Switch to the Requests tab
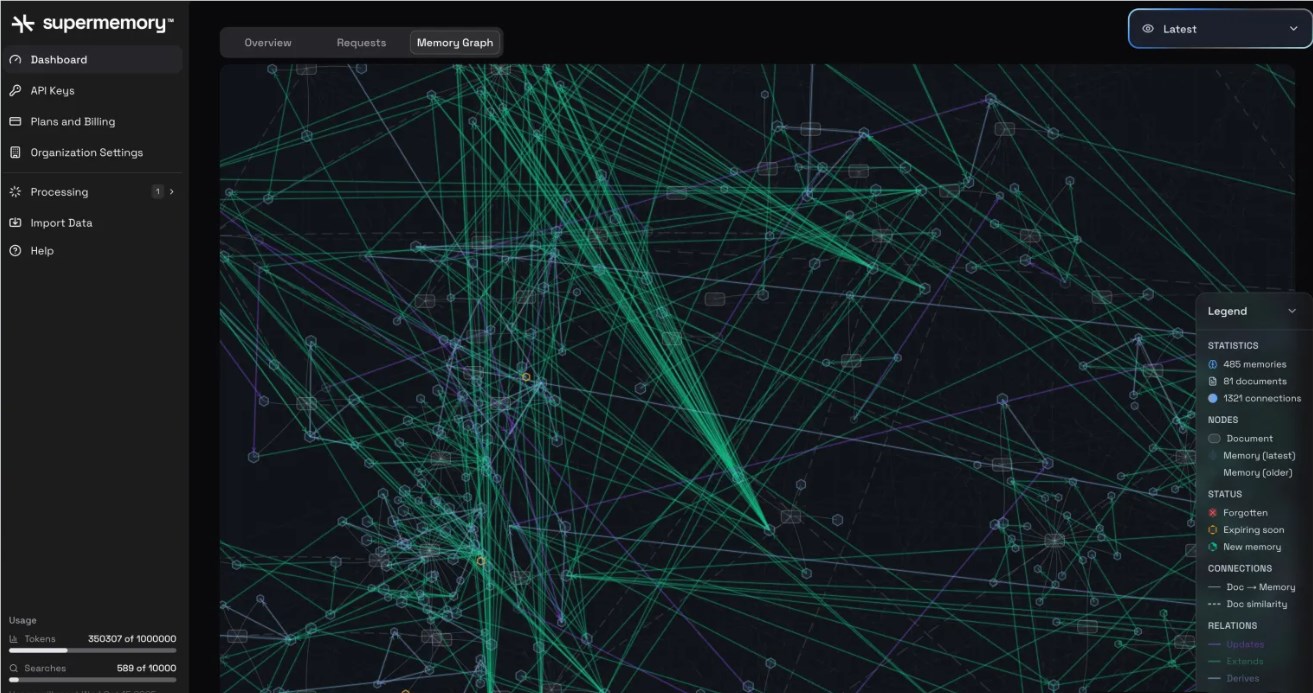The height and width of the screenshot is (693, 1313). 361,43
